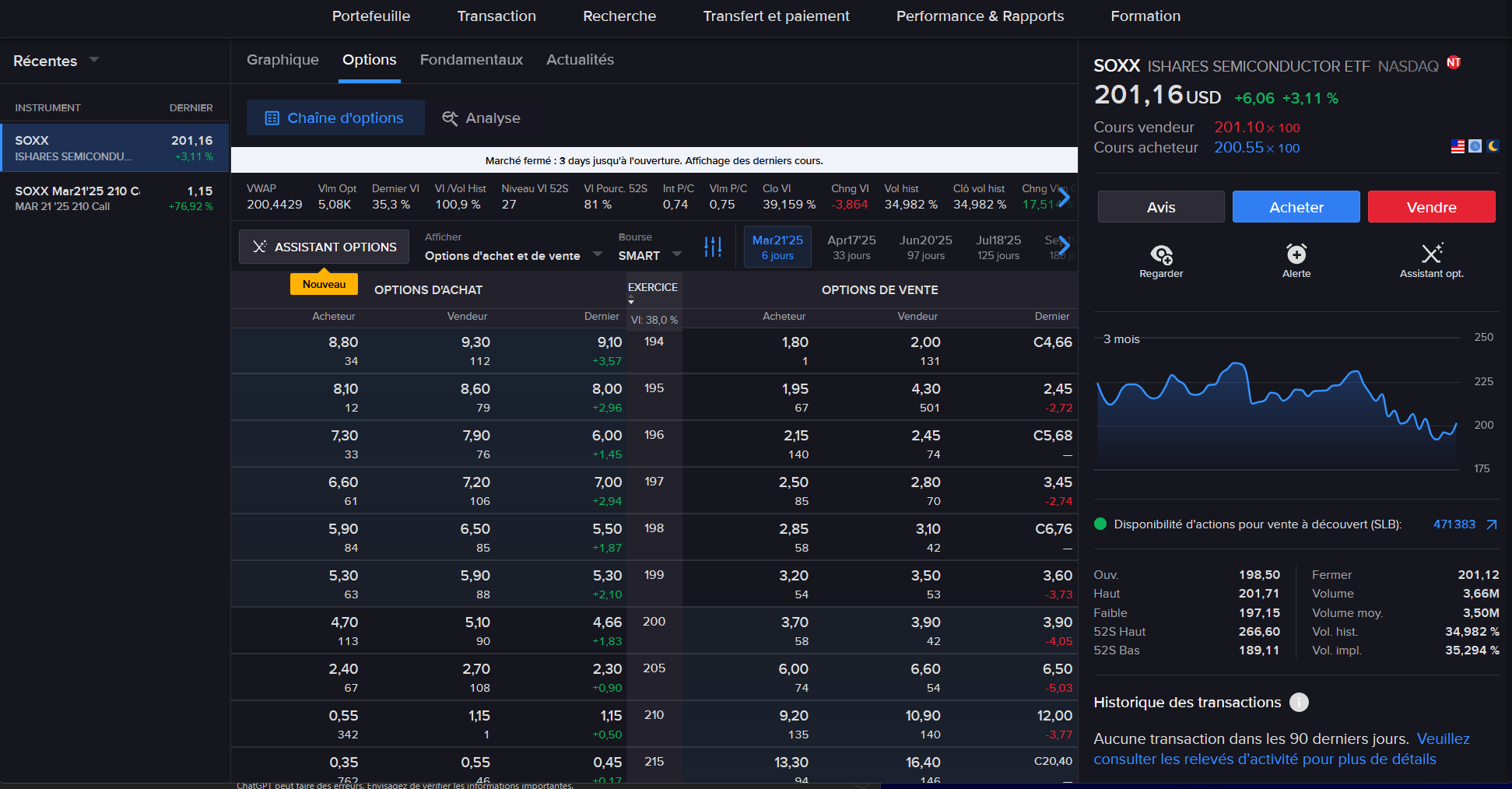Viewport: 1512px width, 789px height.
Task: Click the crossed-tools icon in ASSISTANT OPTIONS
Action: [260, 247]
